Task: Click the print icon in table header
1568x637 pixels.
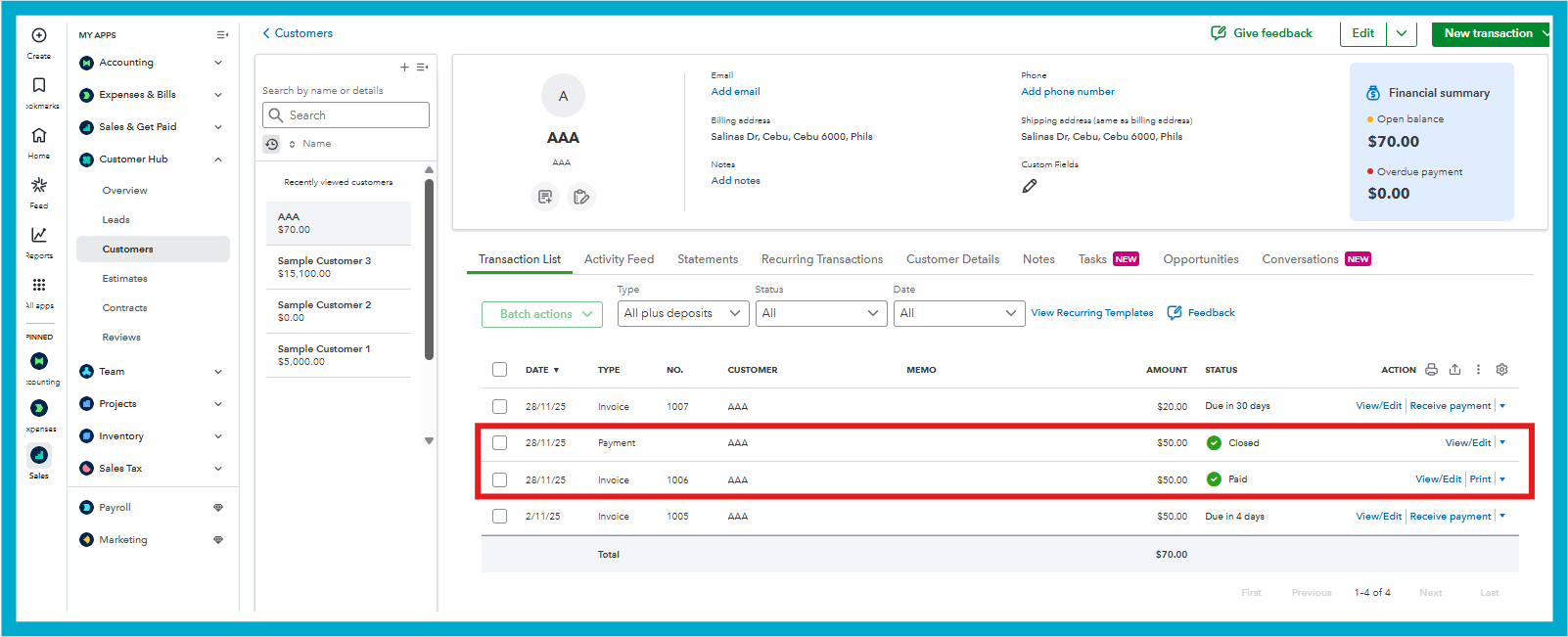Action: coord(1431,370)
